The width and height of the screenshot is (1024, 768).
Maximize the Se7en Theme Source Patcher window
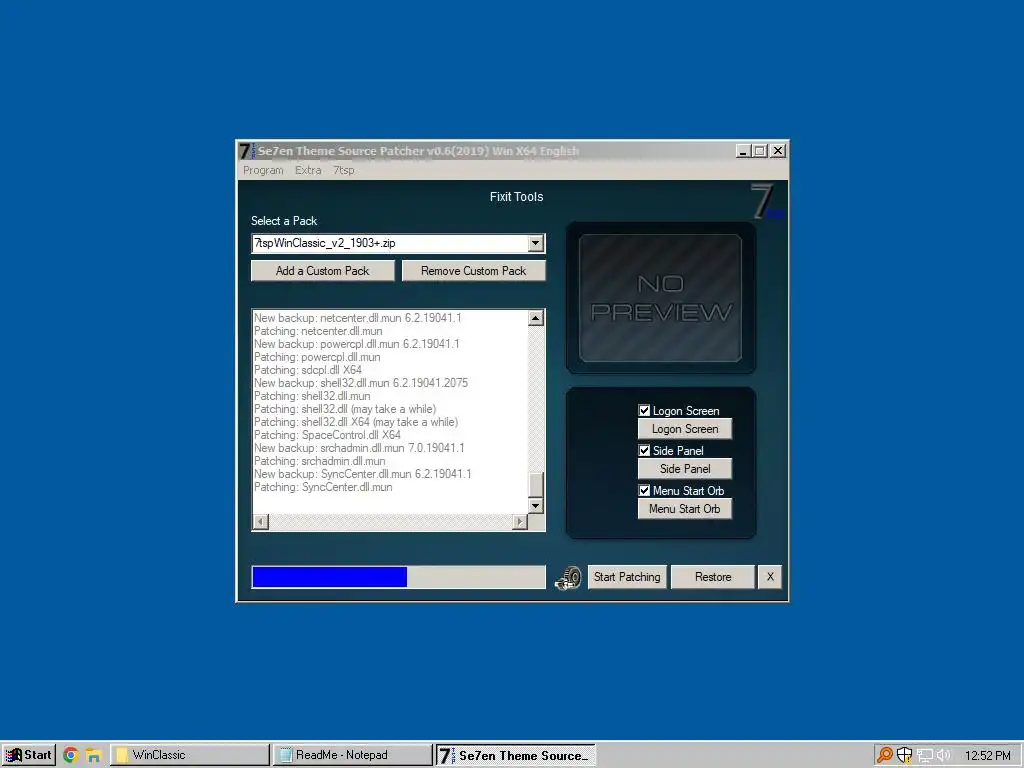click(x=759, y=151)
